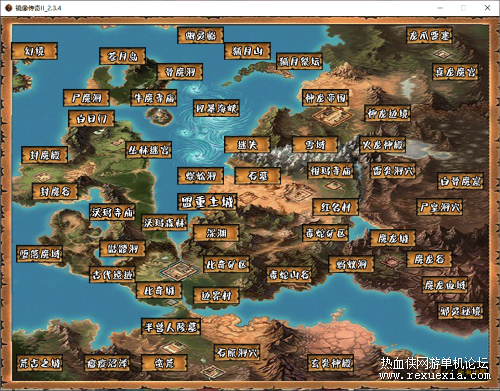Choose 边界村 on the map
The image size is (500, 391).
tap(216, 296)
